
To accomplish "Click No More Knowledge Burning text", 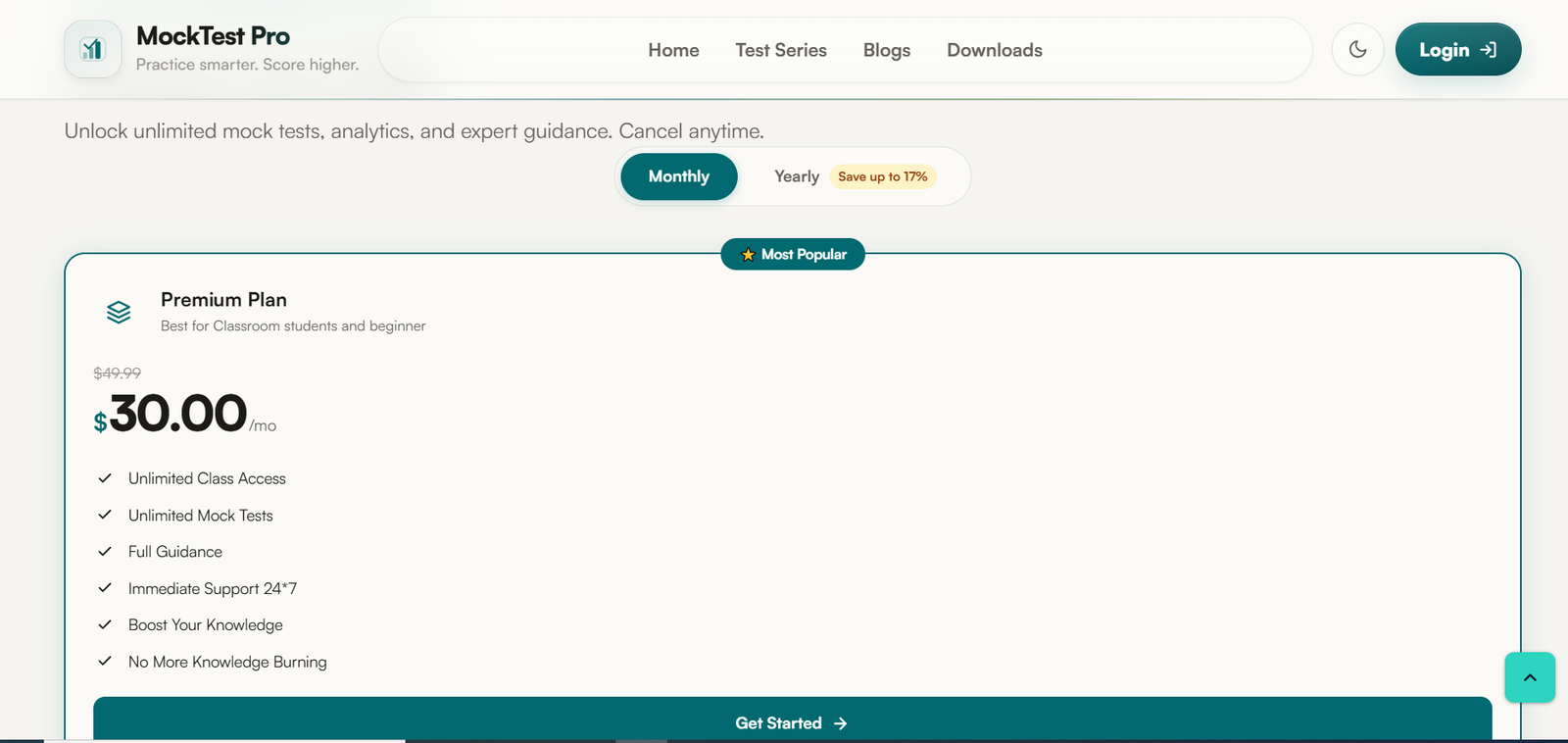I will [x=227, y=663].
